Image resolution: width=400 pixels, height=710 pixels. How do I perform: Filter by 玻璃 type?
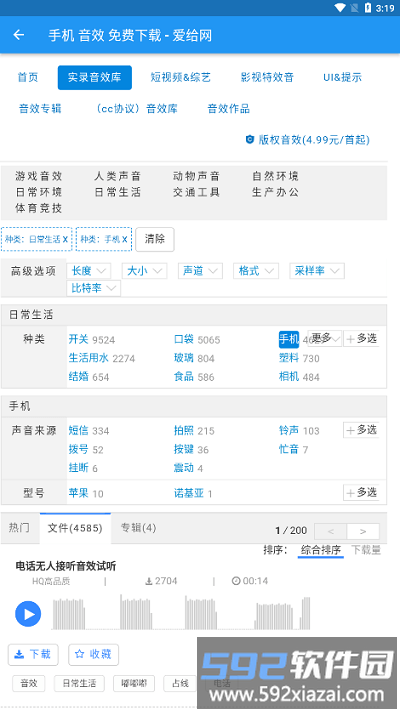click(x=184, y=358)
